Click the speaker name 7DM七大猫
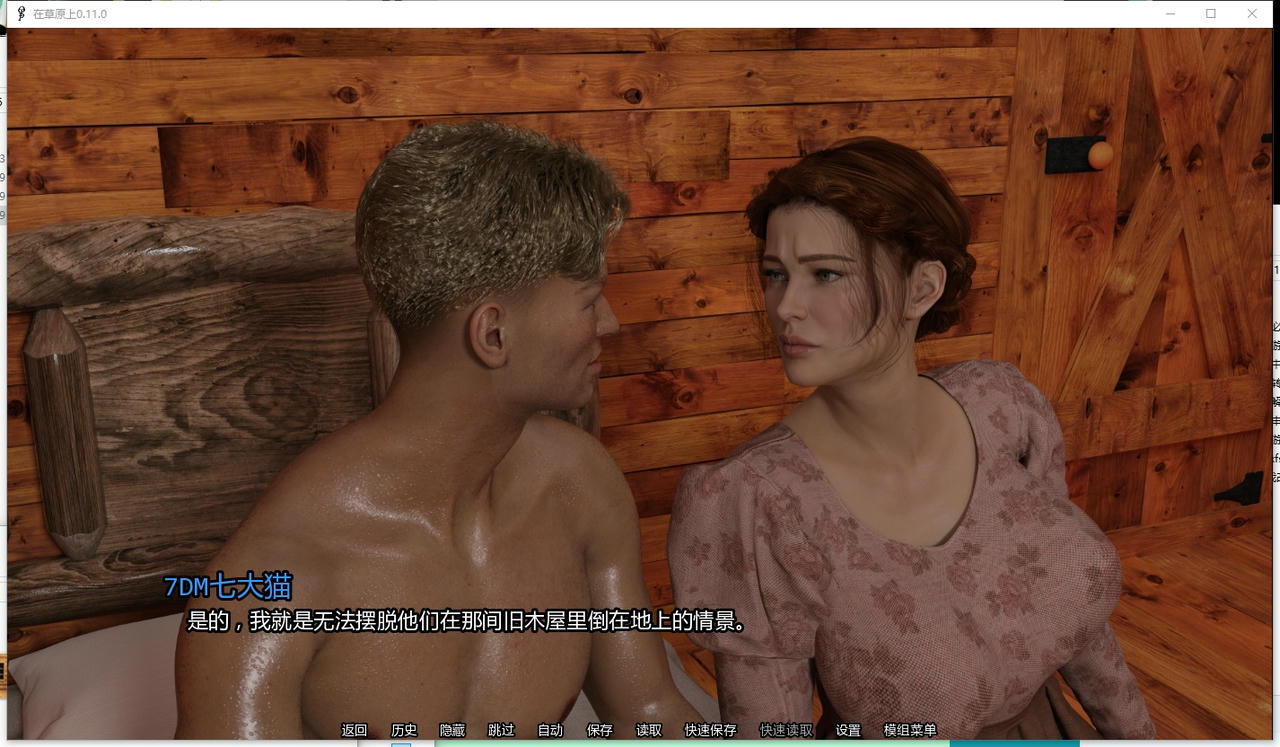This screenshot has height=747, width=1280. coord(228,588)
